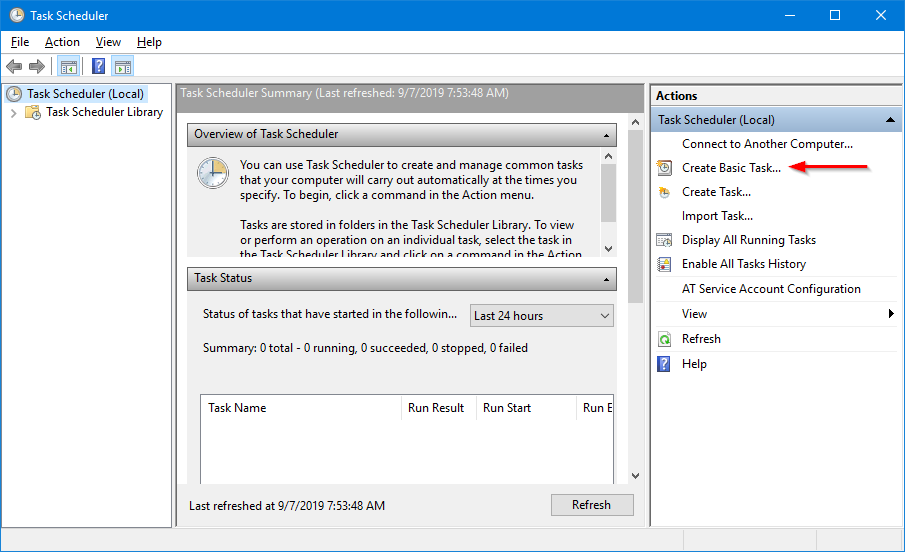Collapse the Task Scheduler (Local) actions group
The width and height of the screenshot is (905, 552).
click(x=890, y=120)
